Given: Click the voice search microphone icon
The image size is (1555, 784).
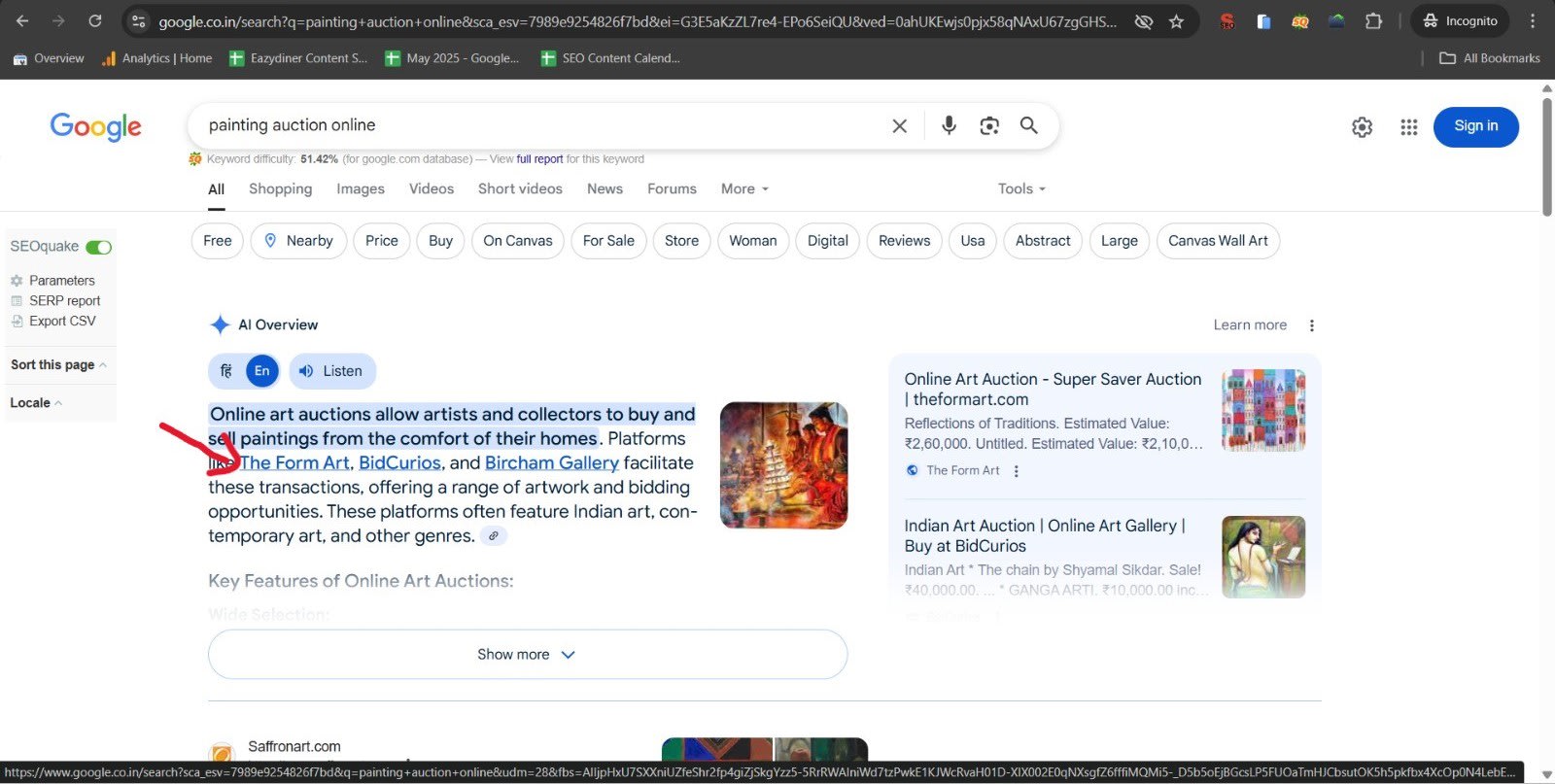Looking at the screenshot, I should [949, 125].
